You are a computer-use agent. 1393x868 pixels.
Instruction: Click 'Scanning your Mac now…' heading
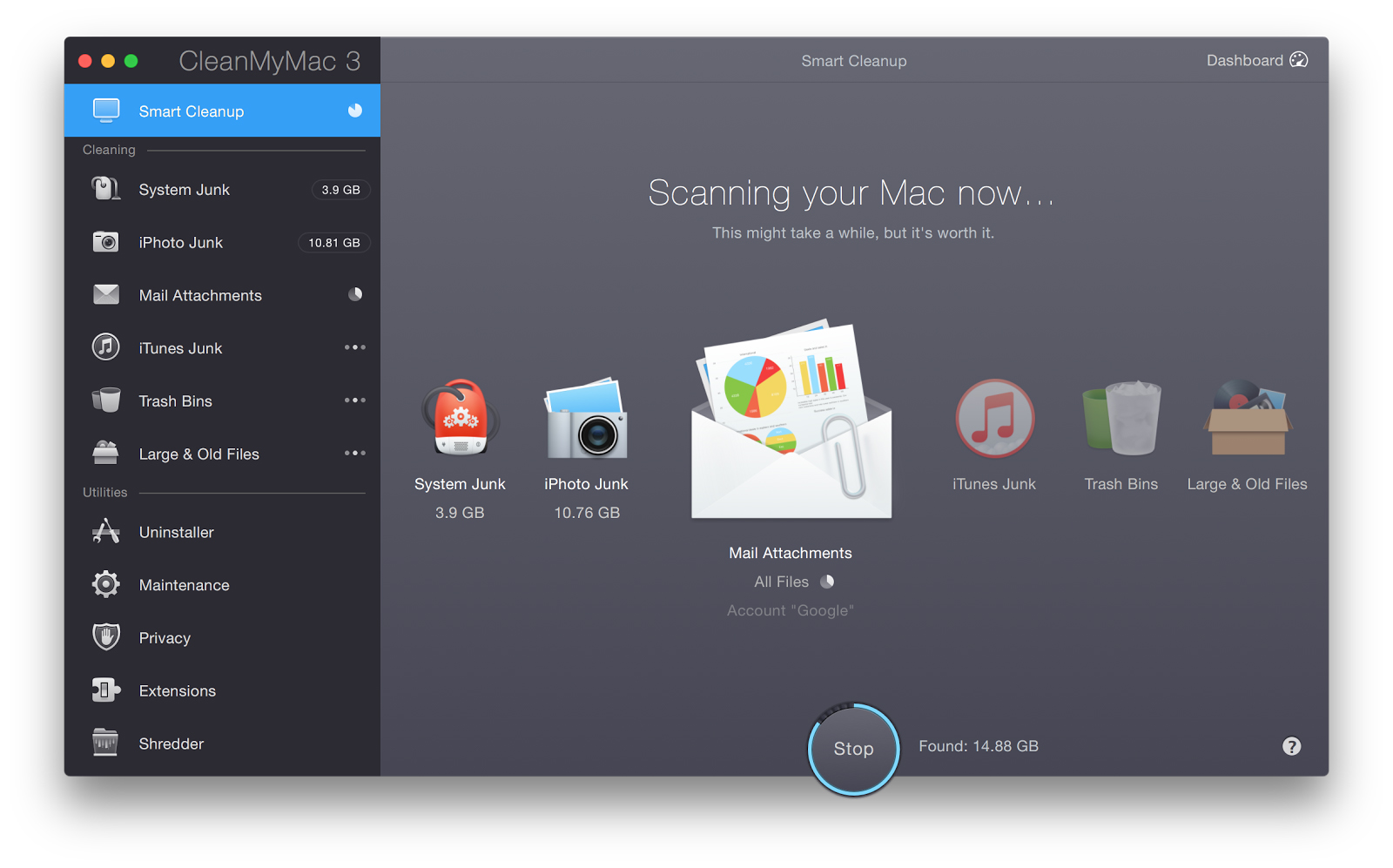point(851,192)
